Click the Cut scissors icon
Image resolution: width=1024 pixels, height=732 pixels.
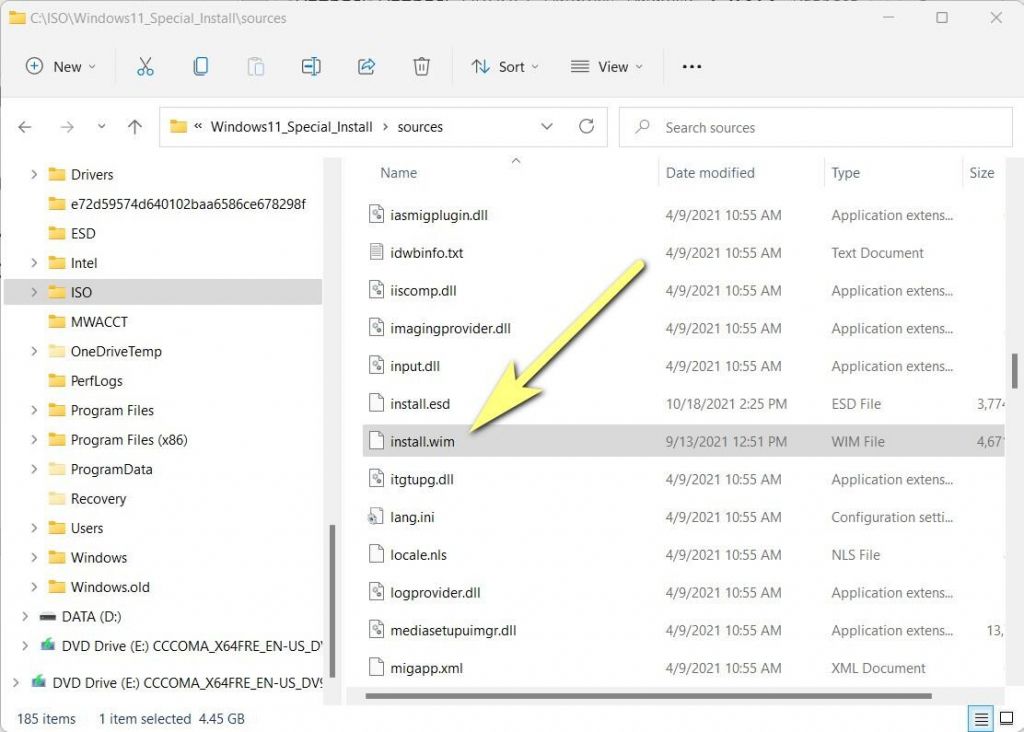[145, 66]
